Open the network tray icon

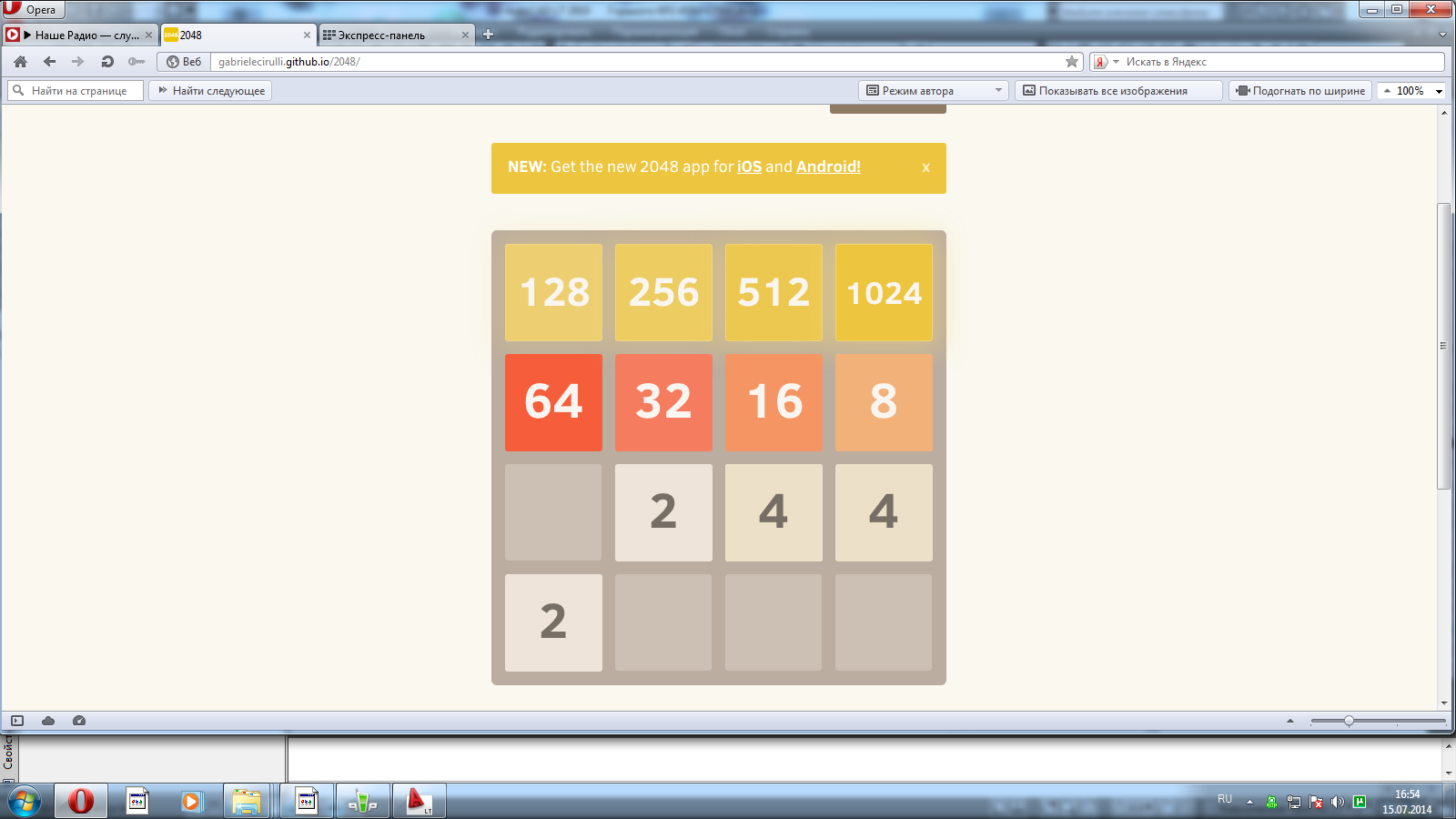(x=1293, y=802)
